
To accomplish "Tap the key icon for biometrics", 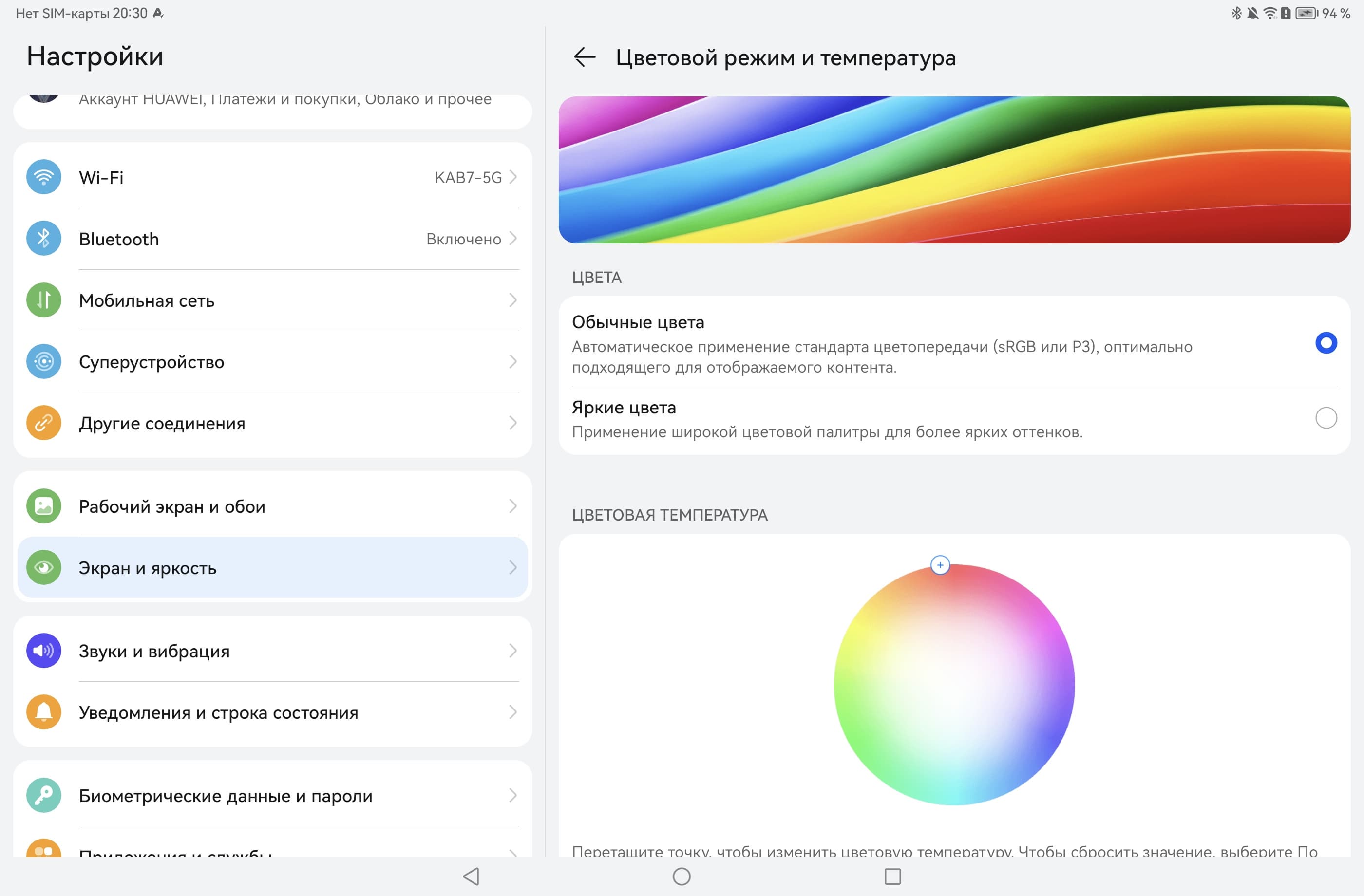I will (x=43, y=795).
